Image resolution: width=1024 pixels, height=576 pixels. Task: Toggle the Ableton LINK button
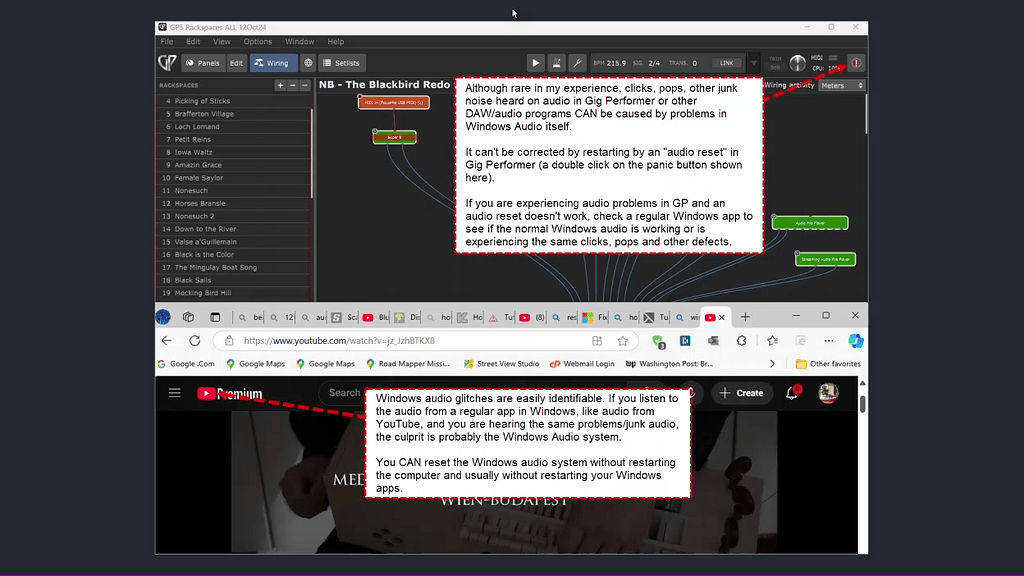pyautogui.click(x=727, y=63)
